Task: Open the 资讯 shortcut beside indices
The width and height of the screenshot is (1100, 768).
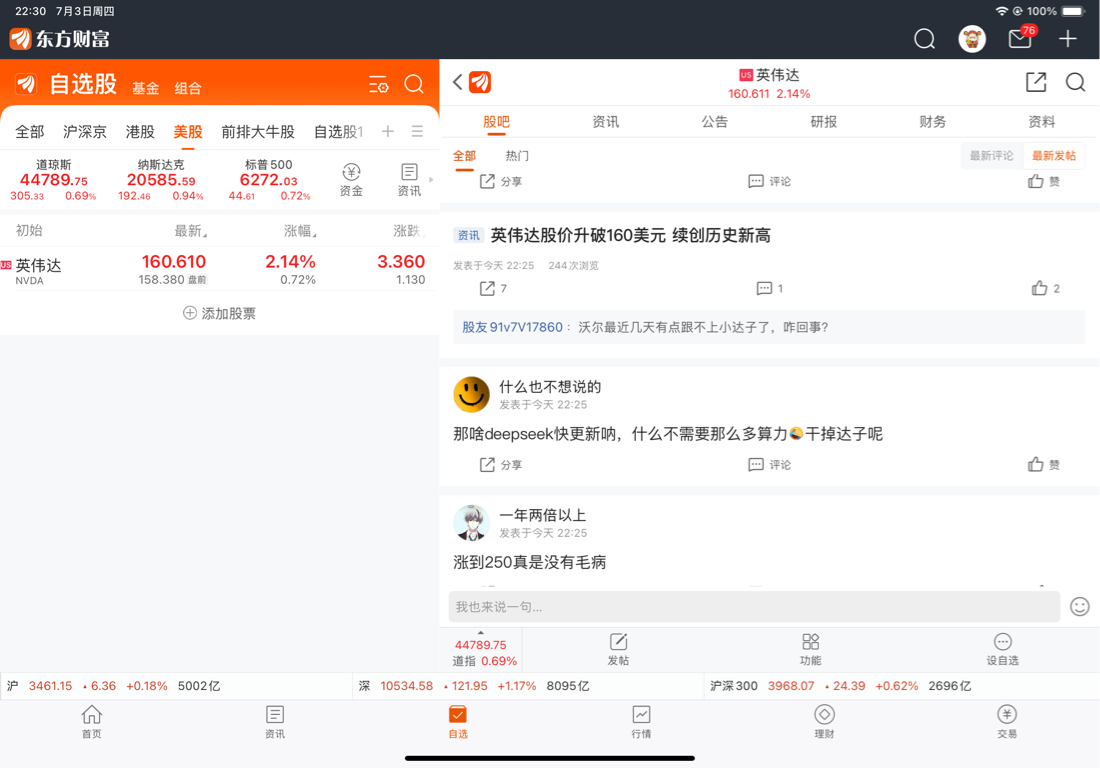Action: [x=409, y=180]
